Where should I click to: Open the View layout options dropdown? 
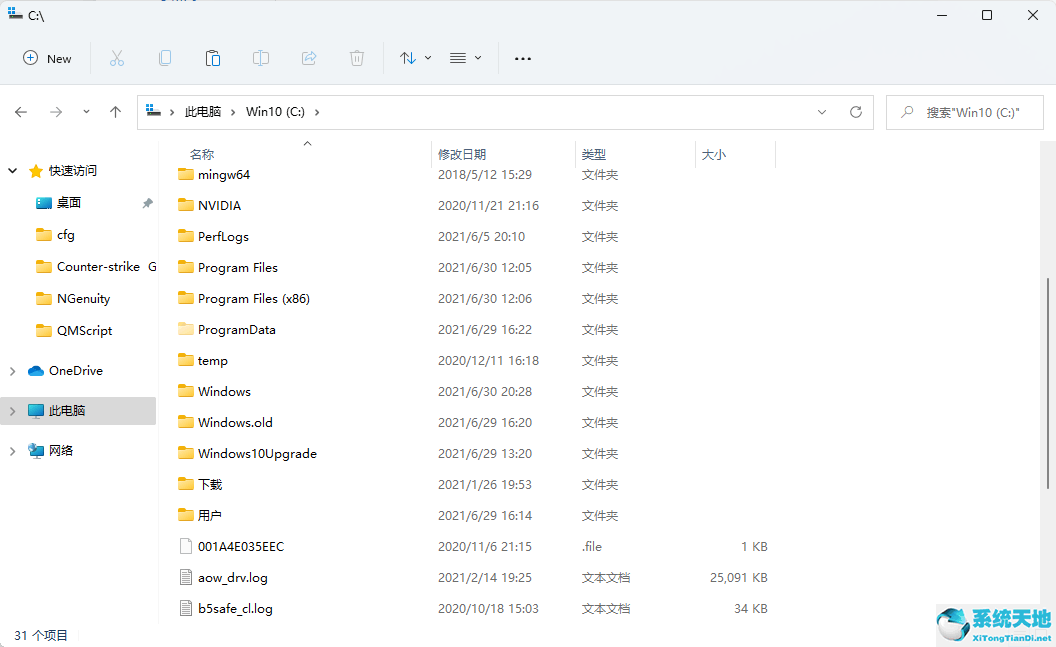pos(465,59)
